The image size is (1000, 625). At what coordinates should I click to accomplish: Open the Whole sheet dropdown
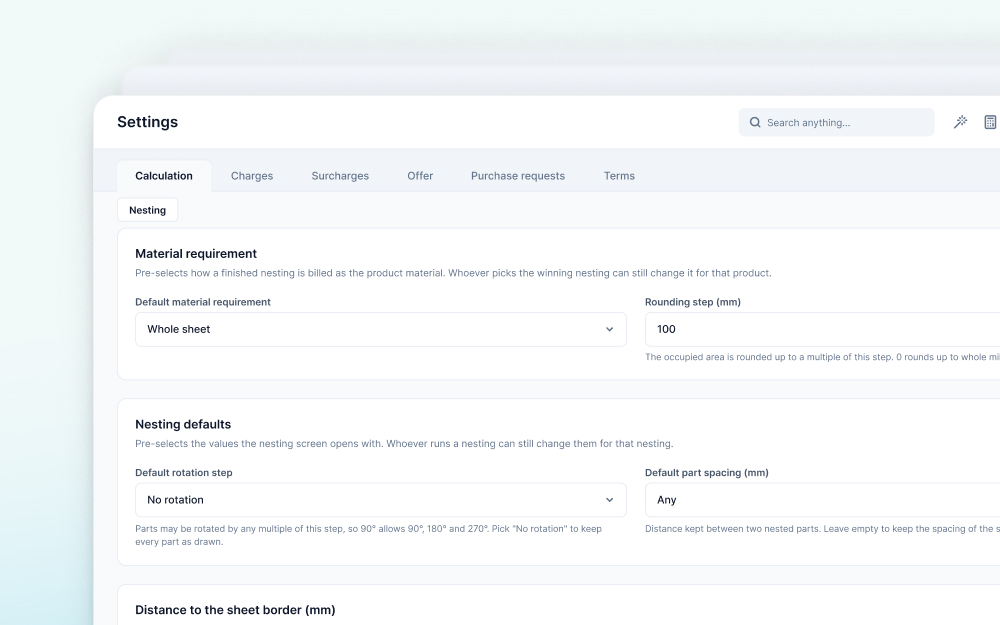[381, 330]
